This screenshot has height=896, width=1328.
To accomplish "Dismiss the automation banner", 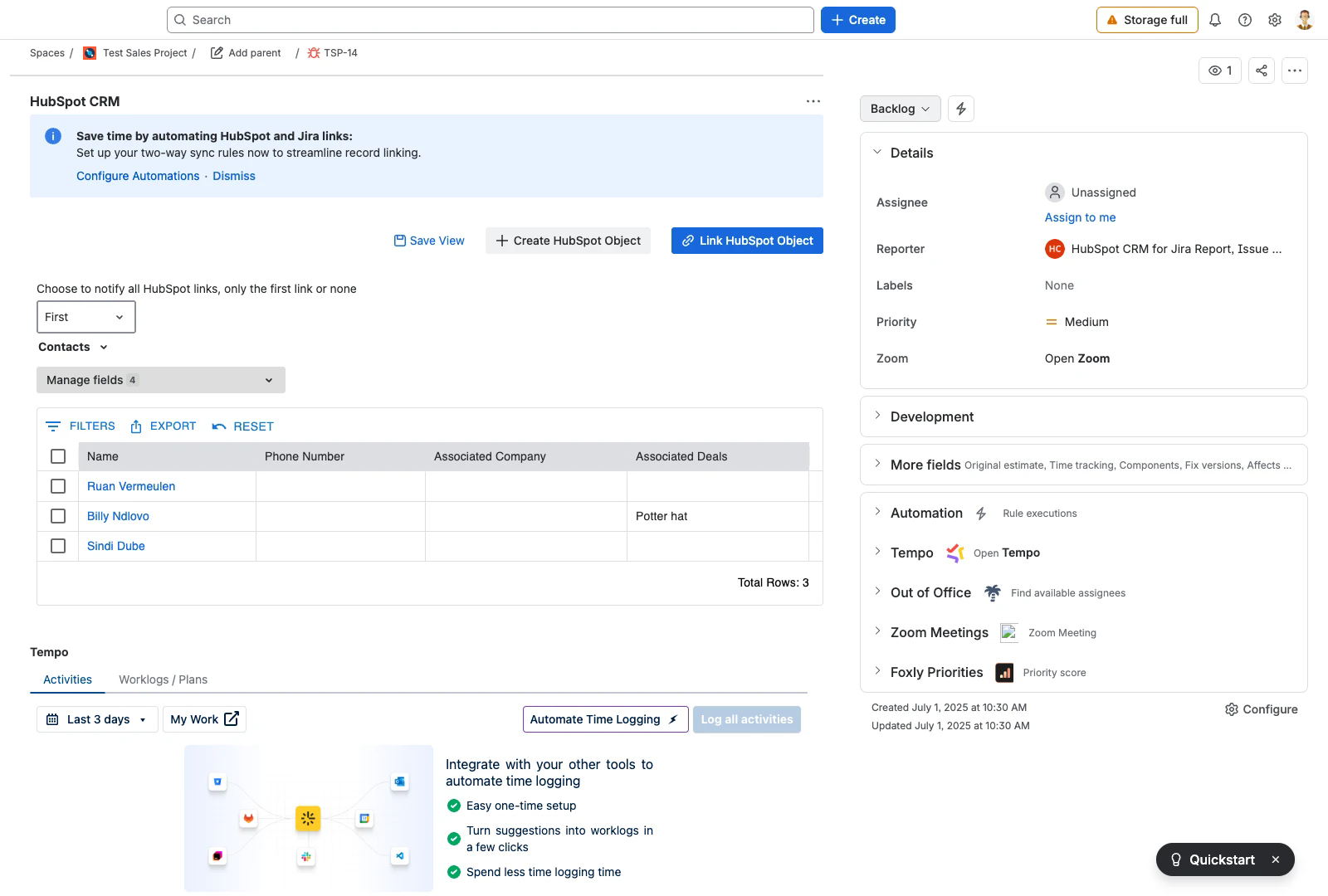I will [234, 176].
